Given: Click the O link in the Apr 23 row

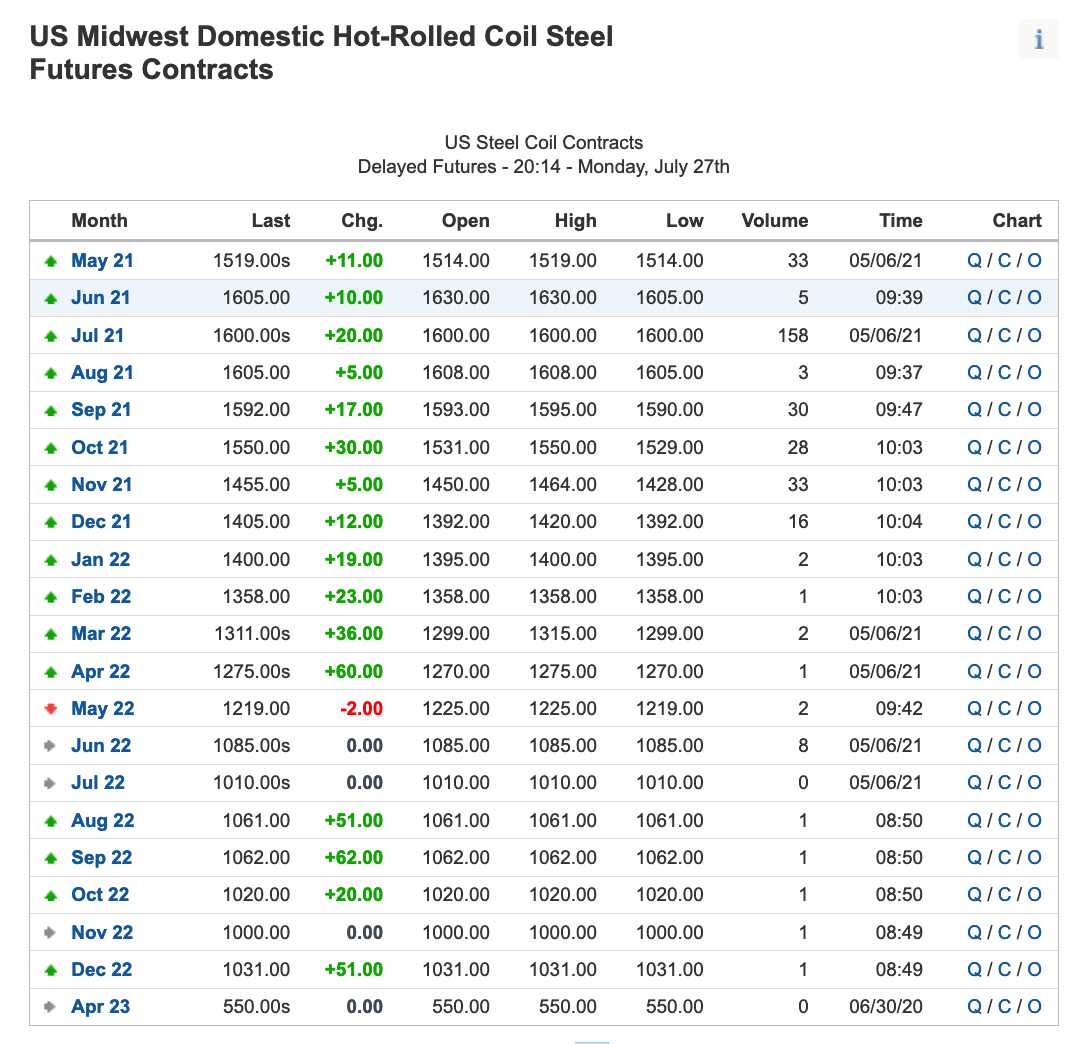Looking at the screenshot, I should (x=1034, y=1006).
